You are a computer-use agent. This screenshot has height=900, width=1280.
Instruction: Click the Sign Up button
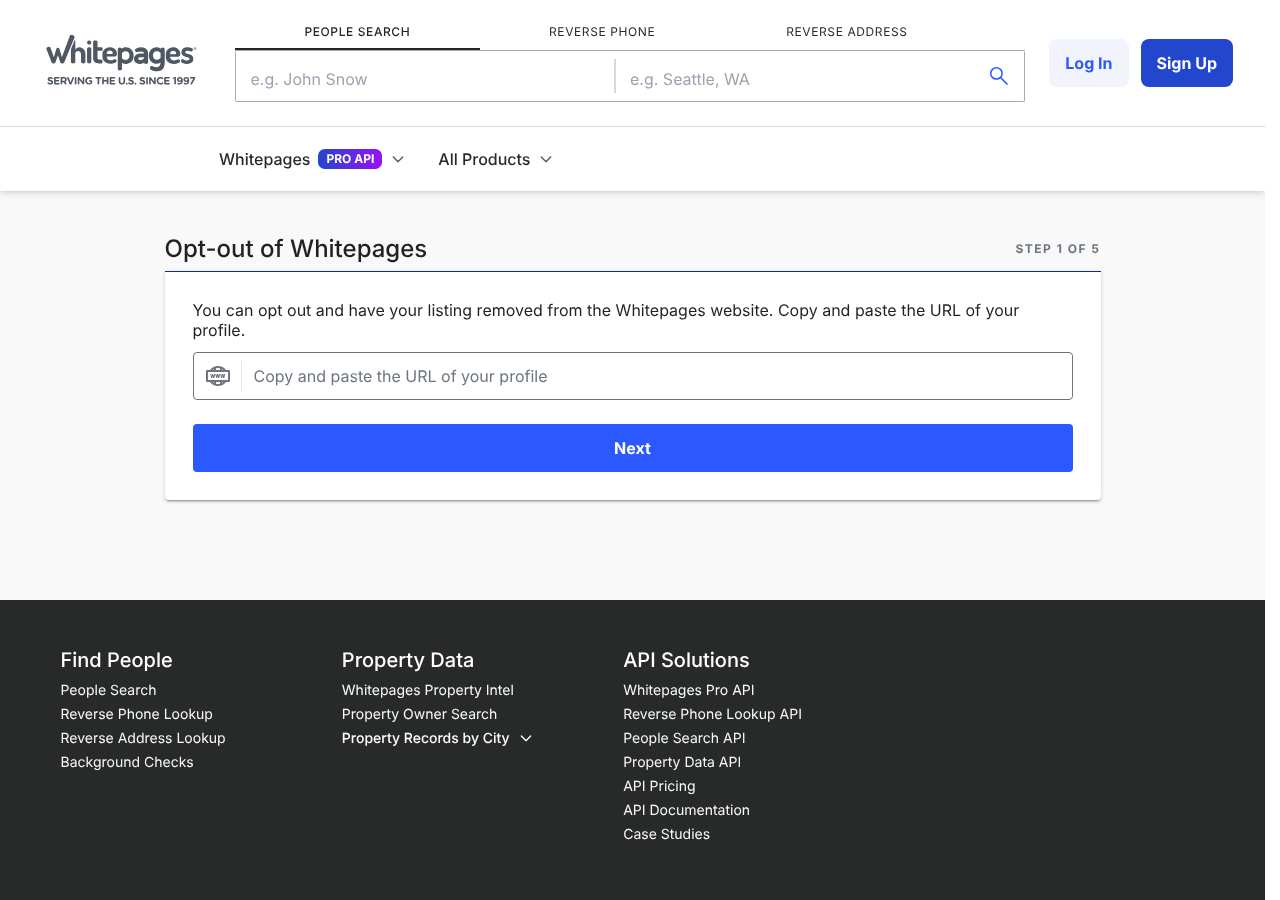(x=1187, y=63)
